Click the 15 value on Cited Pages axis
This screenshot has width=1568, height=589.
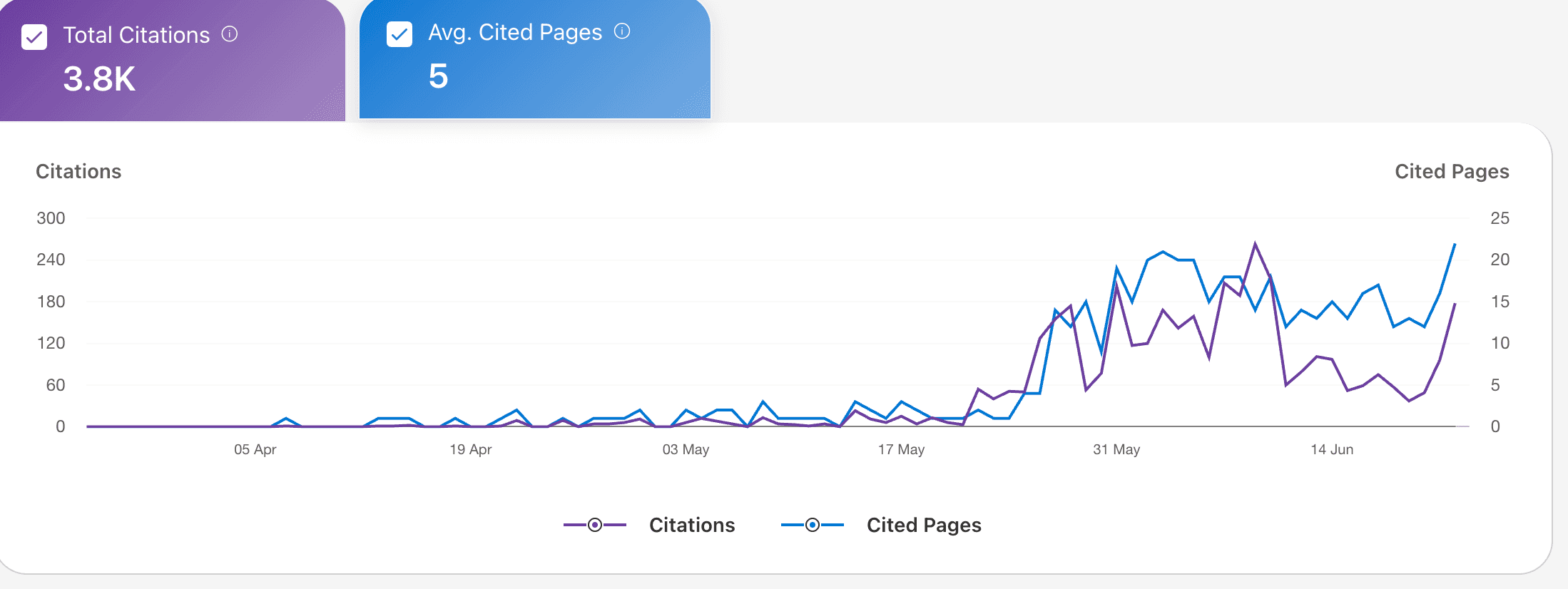(x=1500, y=302)
